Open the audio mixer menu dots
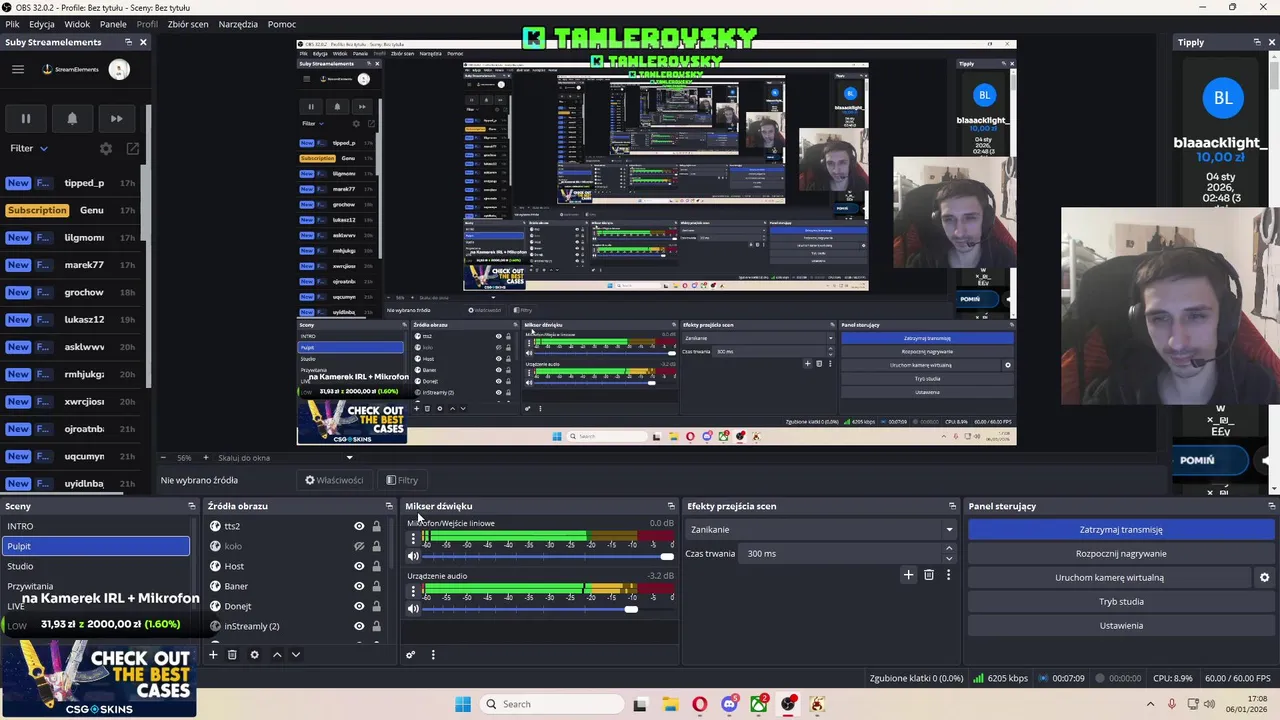1280x720 pixels. point(433,655)
